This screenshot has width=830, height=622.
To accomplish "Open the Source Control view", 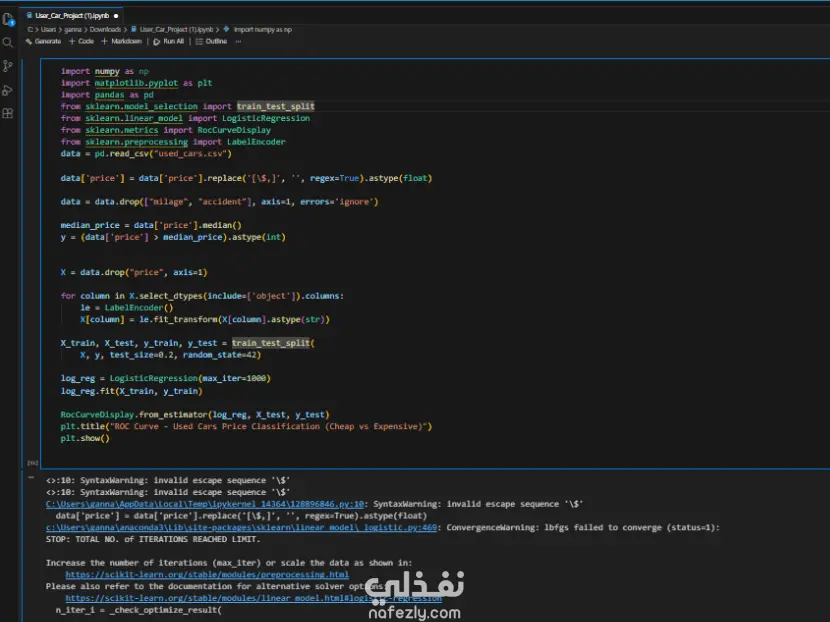I will (8, 66).
